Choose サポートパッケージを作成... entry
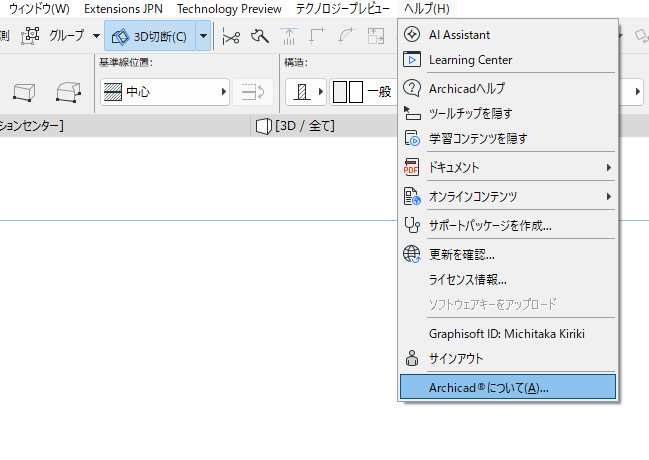This screenshot has height=460, width=649. pyautogui.click(x=508, y=225)
